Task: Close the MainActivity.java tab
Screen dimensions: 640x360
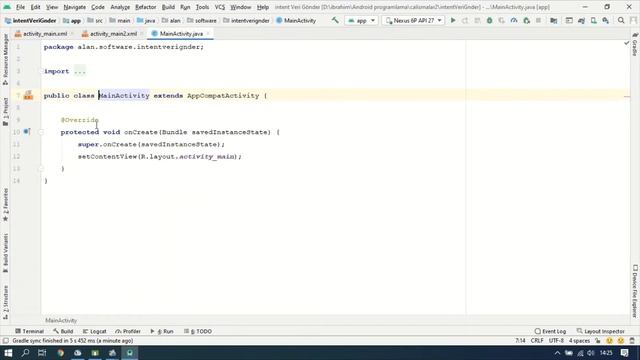Action: click(x=208, y=34)
